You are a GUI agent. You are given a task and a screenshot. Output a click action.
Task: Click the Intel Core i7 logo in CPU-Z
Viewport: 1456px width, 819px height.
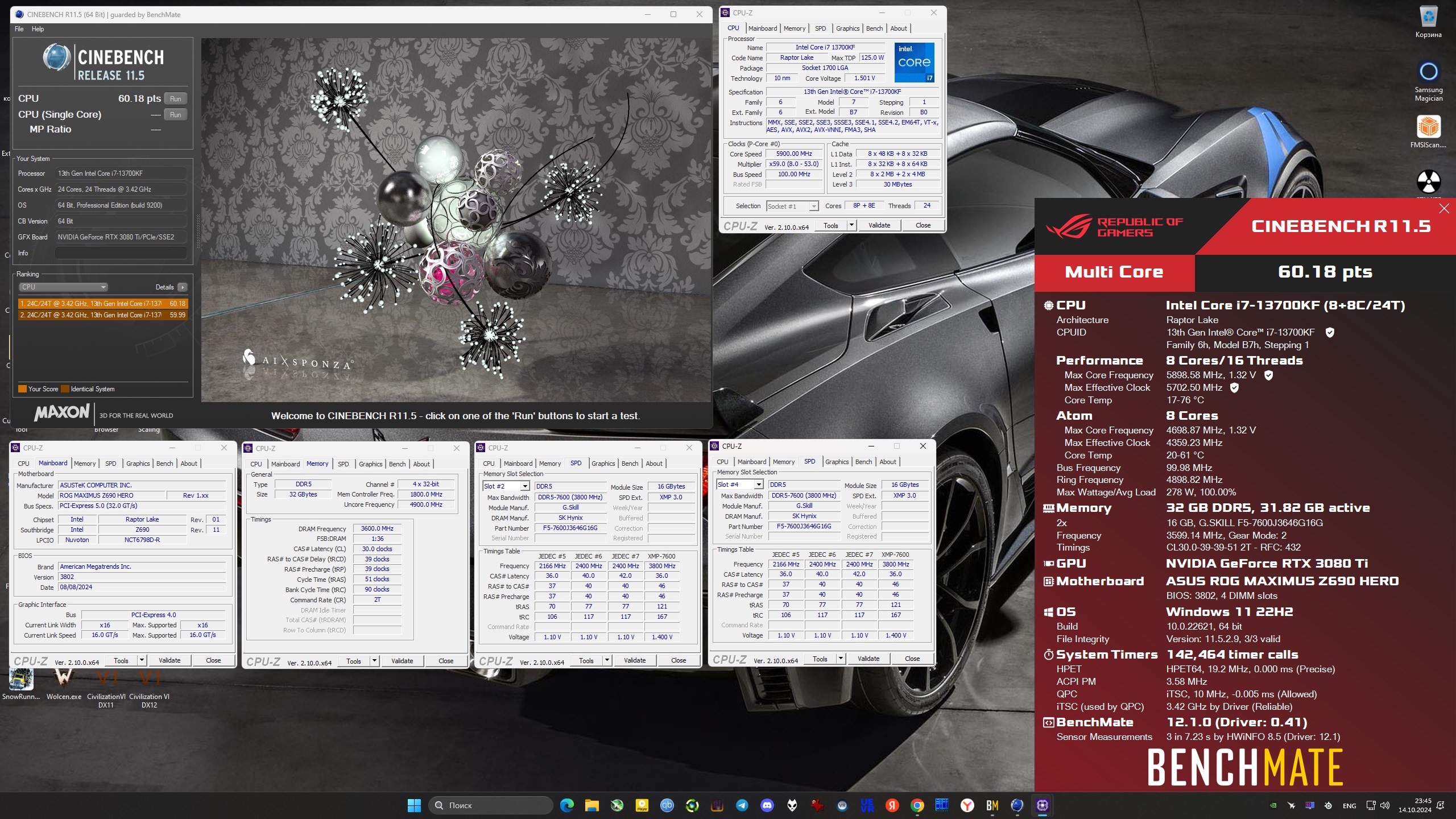click(914, 63)
